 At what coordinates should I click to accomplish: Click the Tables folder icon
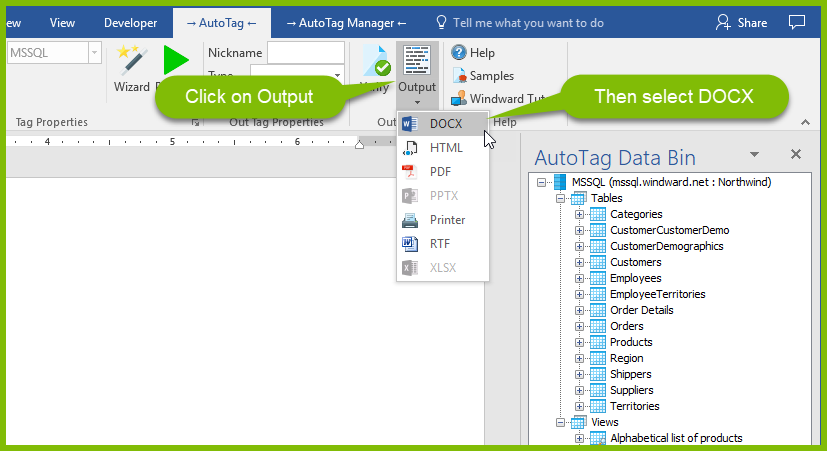pyautogui.click(x=579, y=198)
